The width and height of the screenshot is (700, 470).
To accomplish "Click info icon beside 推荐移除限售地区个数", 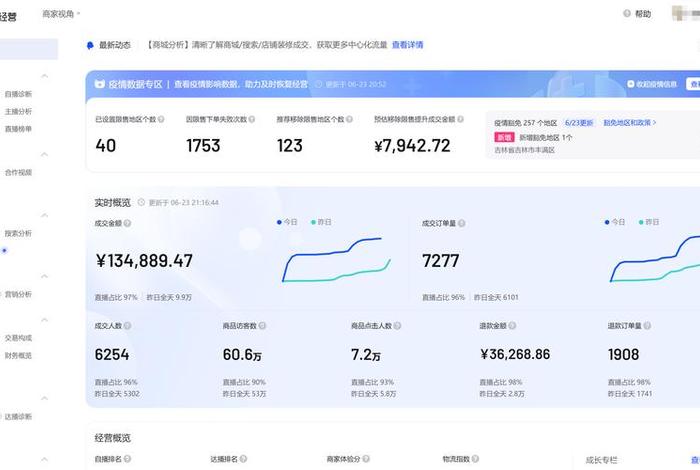I will click(350, 119).
